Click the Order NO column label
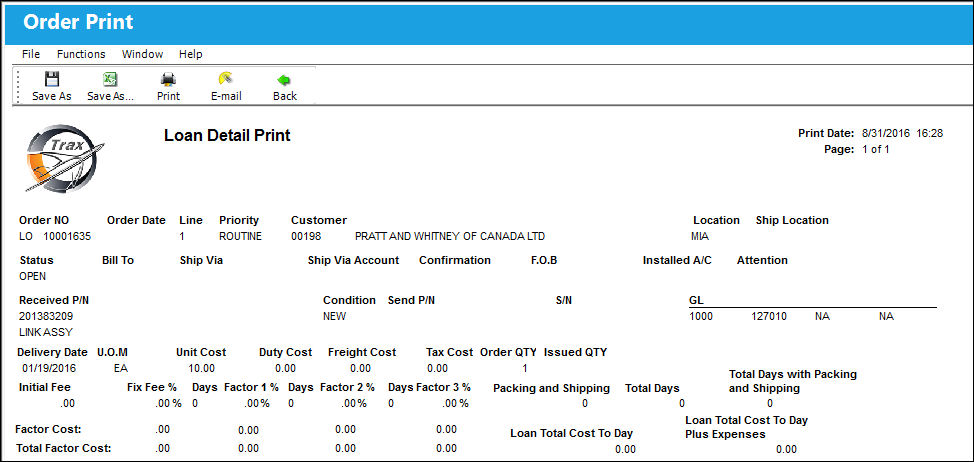 44,220
